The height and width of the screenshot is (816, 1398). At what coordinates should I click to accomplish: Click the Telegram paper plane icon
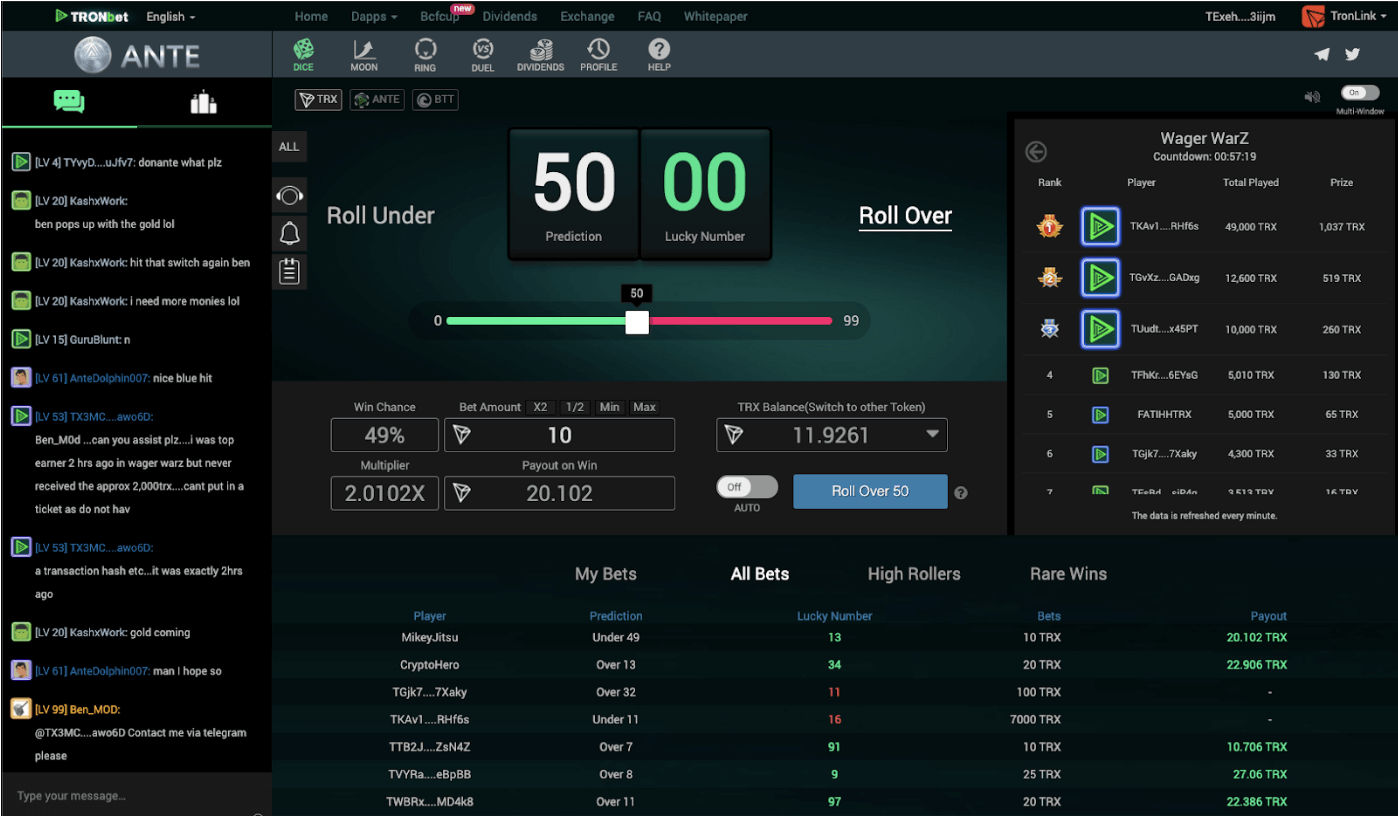pyautogui.click(x=1322, y=55)
